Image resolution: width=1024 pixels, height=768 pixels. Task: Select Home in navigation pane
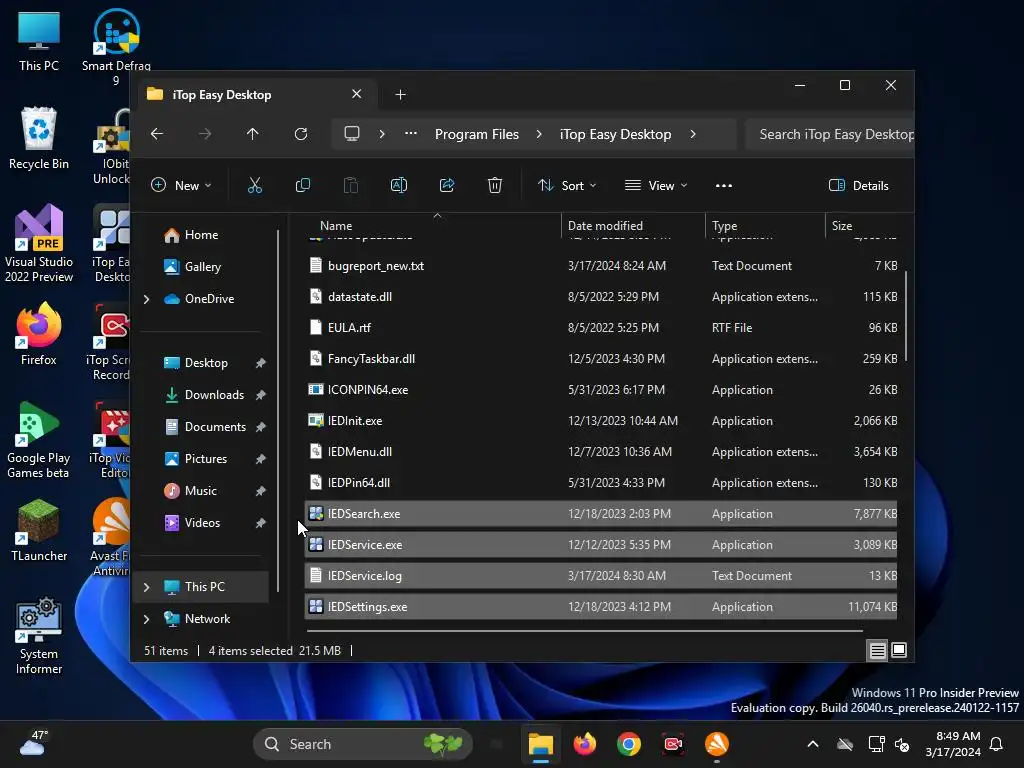click(x=201, y=235)
